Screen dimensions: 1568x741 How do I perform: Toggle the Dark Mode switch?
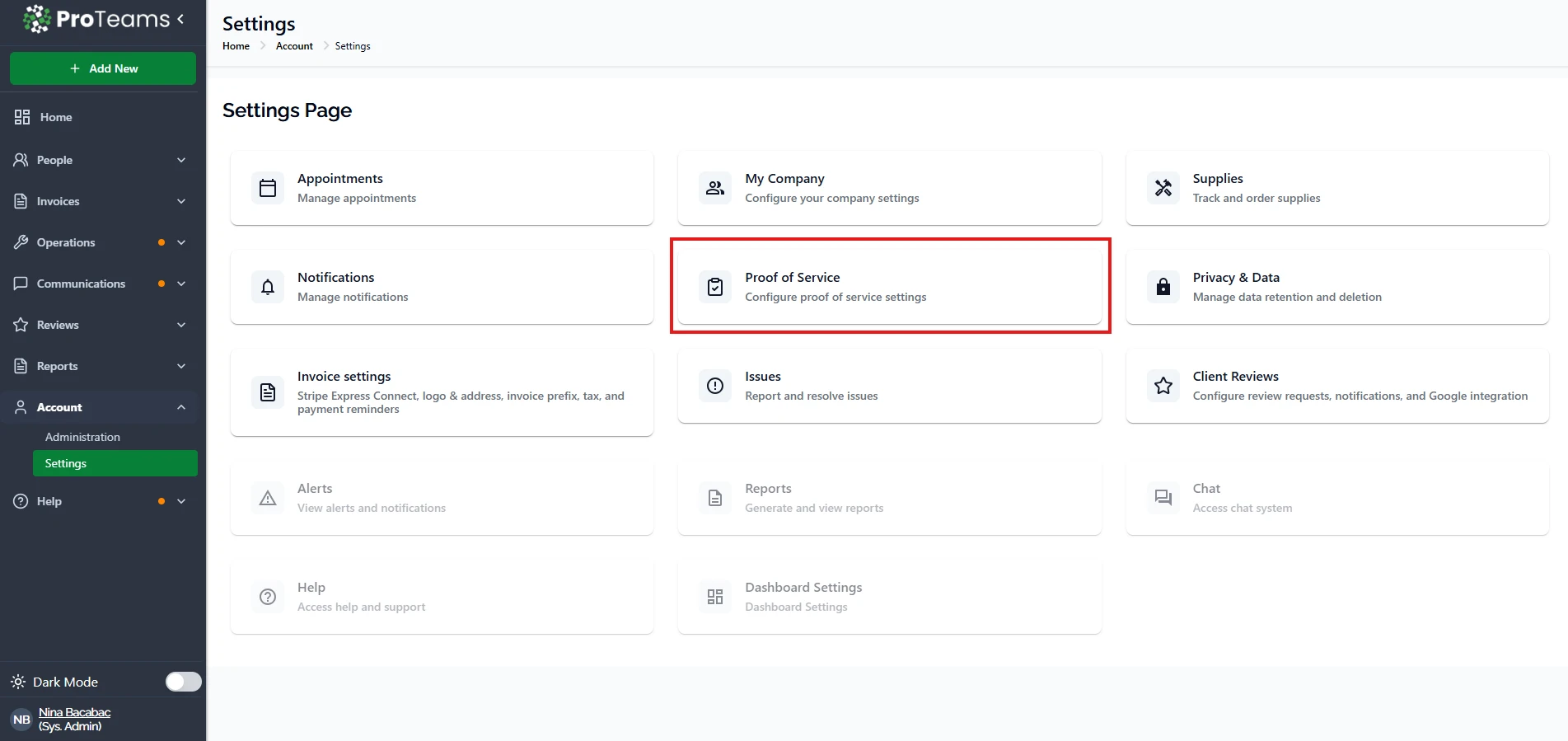[183, 682]
